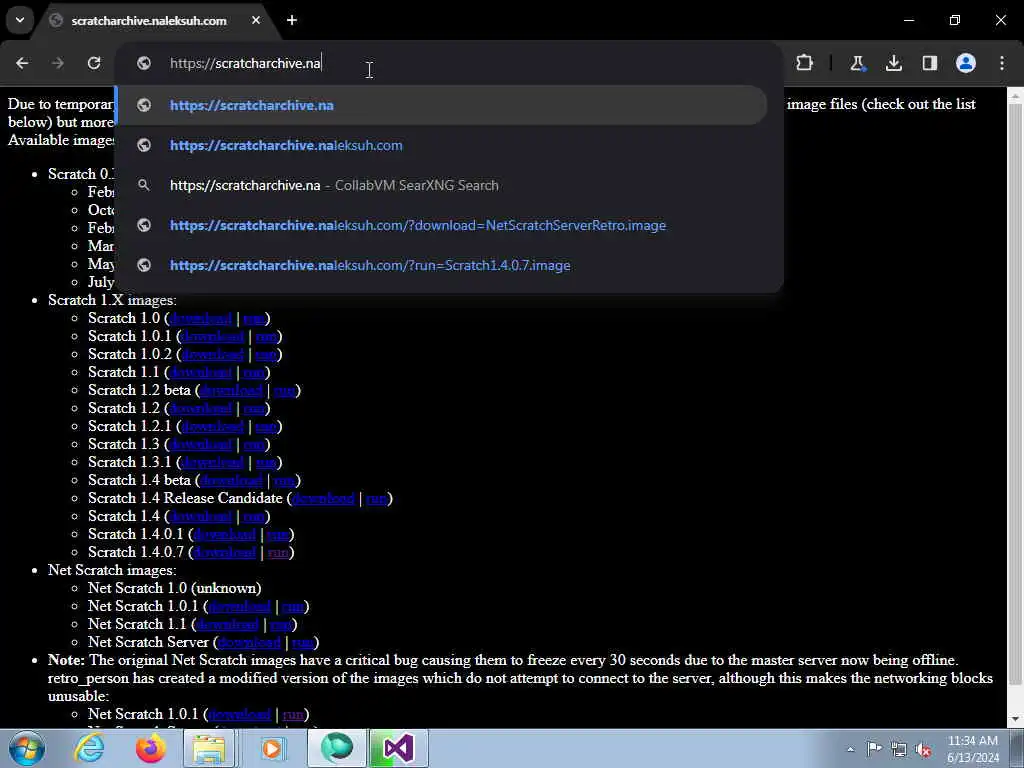1024x768 pixels.
Task: Open the profile avatar menu
Action: tap(966, 63)
